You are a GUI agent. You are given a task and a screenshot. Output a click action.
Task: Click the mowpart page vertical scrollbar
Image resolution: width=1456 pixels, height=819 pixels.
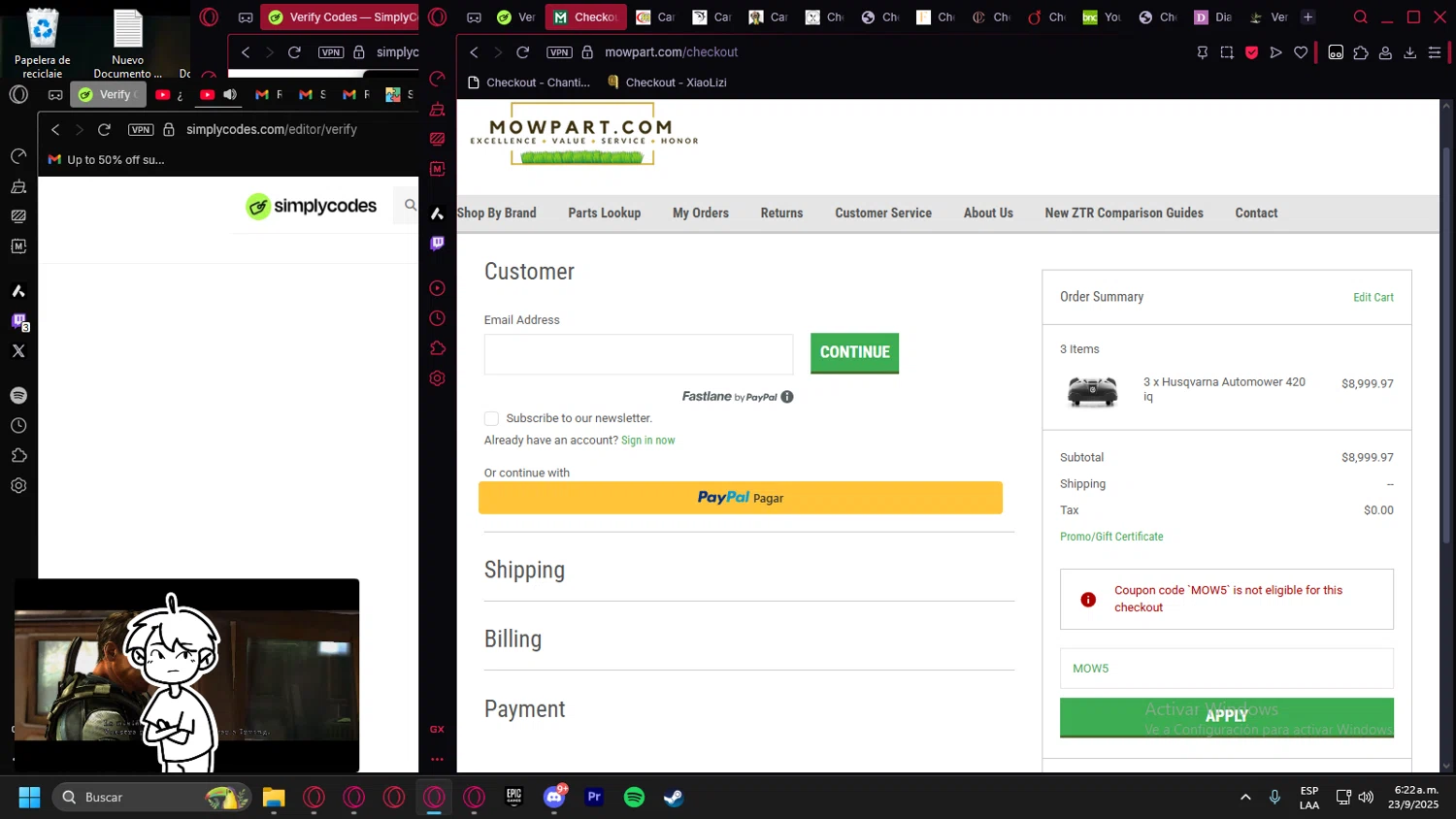[x=1446, y=344]
